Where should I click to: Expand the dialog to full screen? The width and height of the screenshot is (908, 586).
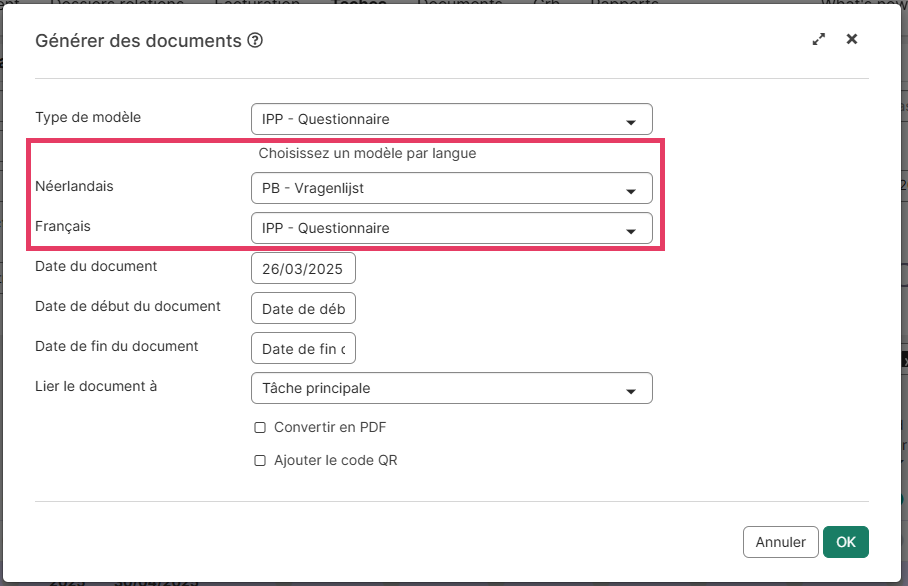[x=819, y=40]
